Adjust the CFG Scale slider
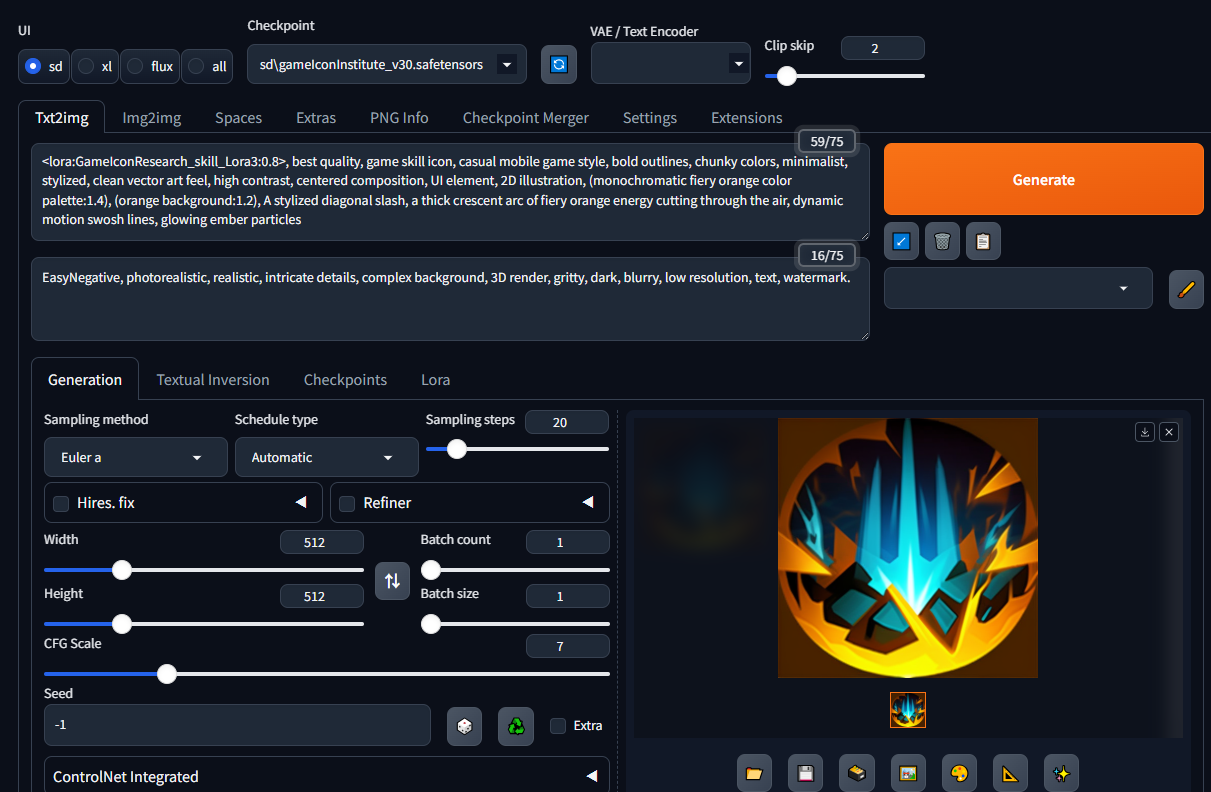The width and height of the screenshot is (1211, 792). pyautogui.click(x=327, y=674)
